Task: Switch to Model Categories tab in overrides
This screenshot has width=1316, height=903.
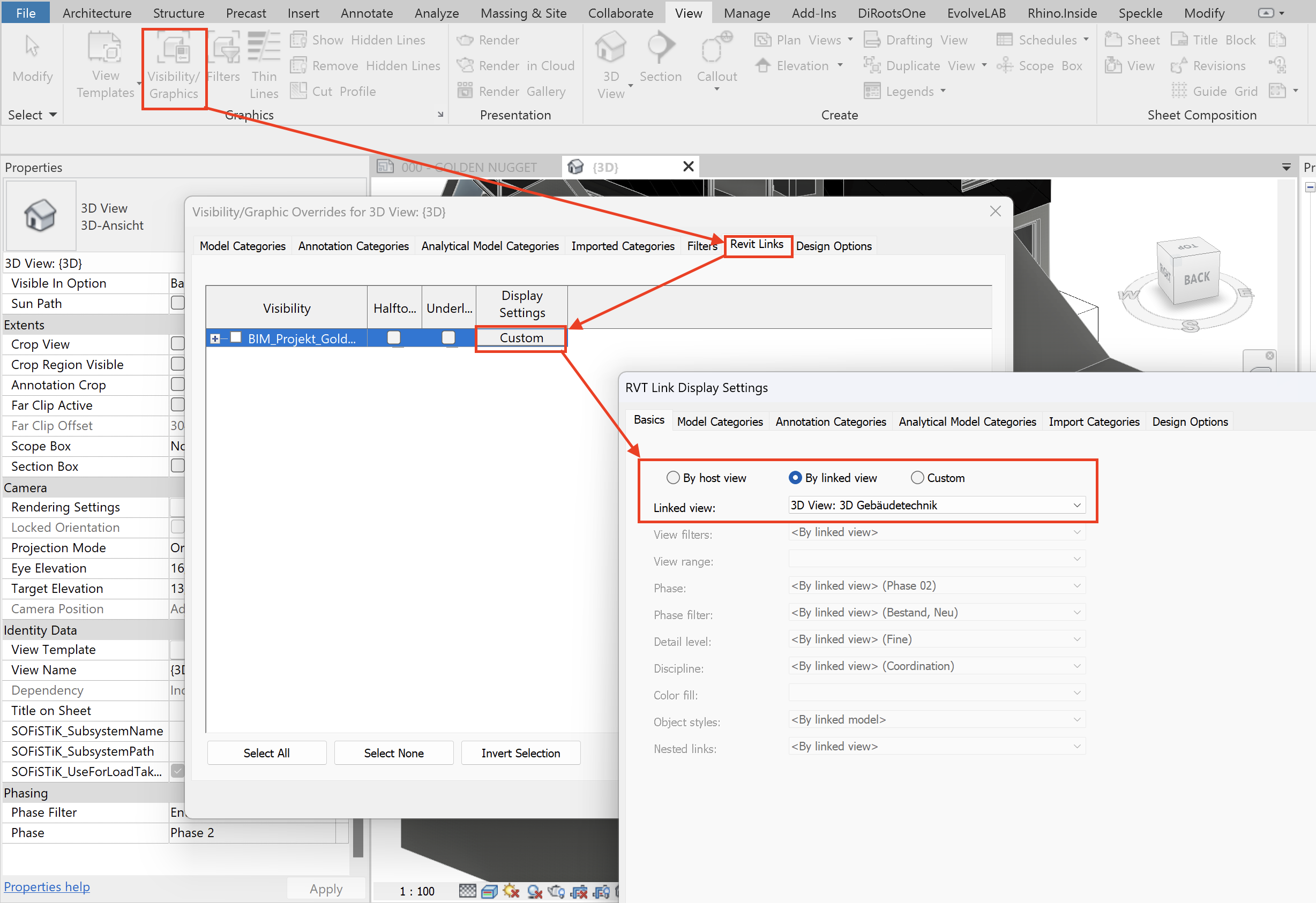Action: click(x=242, y=246)
